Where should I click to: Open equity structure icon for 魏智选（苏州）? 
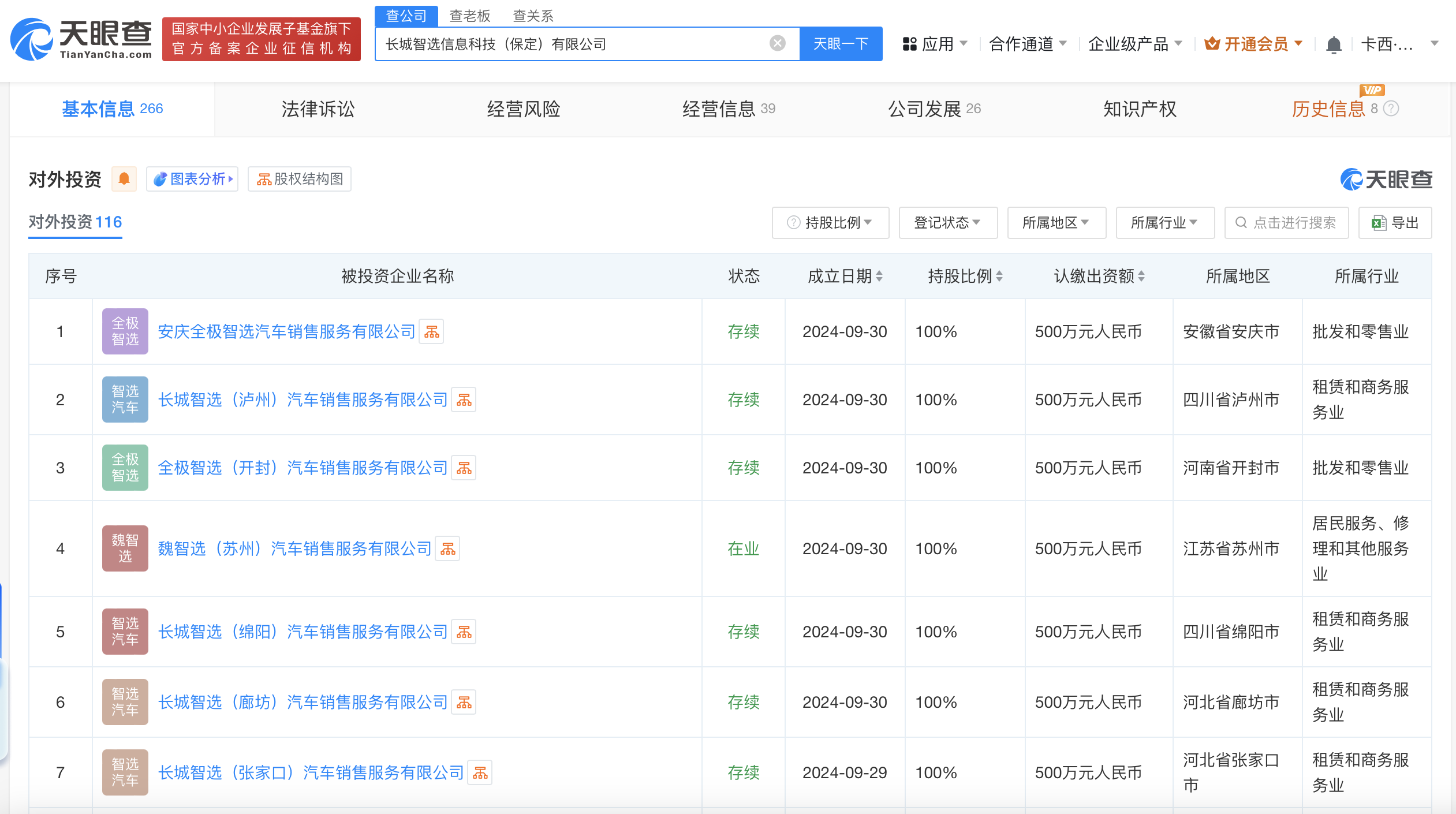click(447, 549)
